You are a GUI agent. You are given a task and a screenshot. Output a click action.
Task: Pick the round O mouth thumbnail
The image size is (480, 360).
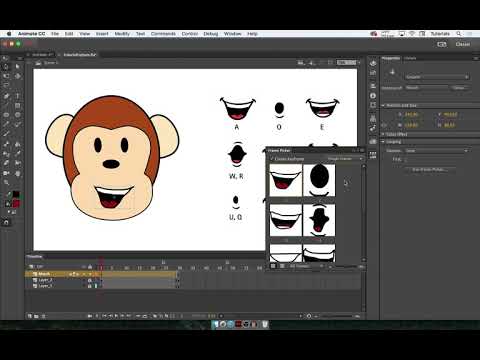point(319,180)
